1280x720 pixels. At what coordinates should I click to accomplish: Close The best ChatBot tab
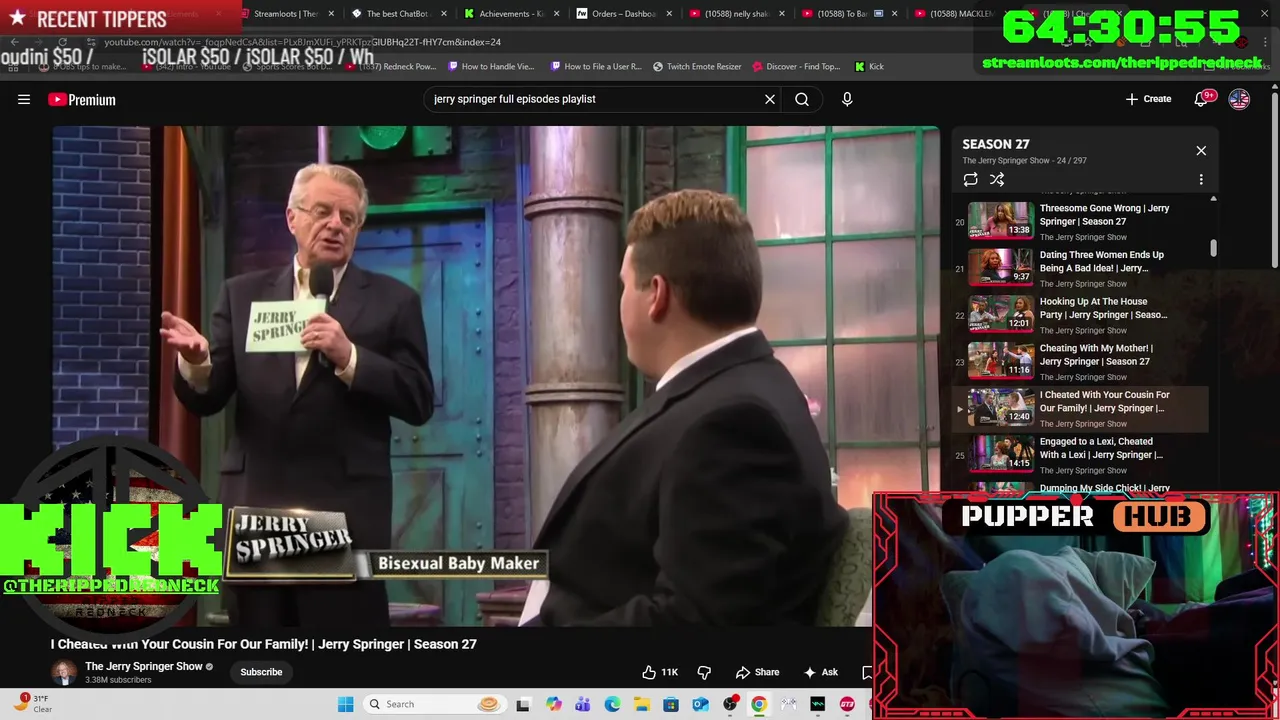444,14
